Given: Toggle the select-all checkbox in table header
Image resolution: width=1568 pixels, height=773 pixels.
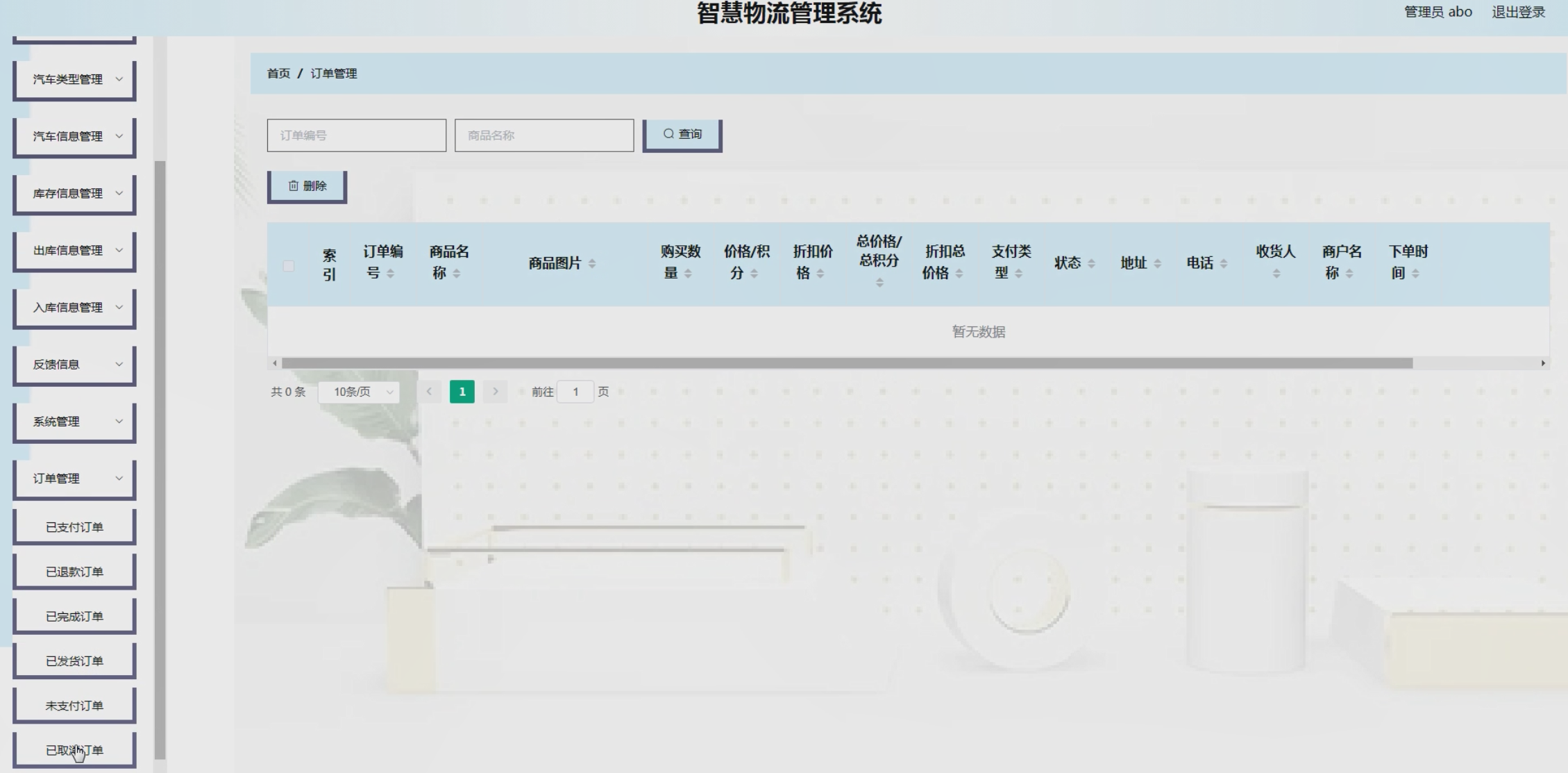Looking at the screenshot, I should [x=289, y=266].
